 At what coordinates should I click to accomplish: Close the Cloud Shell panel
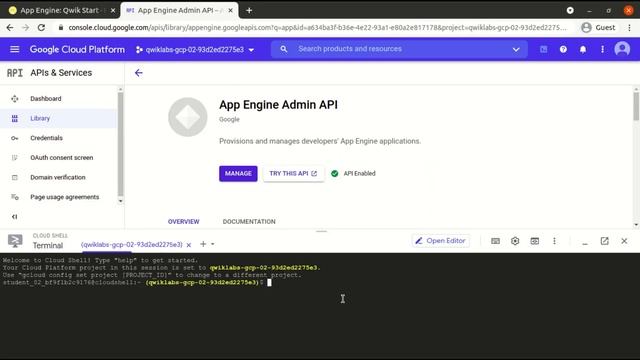(x=624, y=241)
